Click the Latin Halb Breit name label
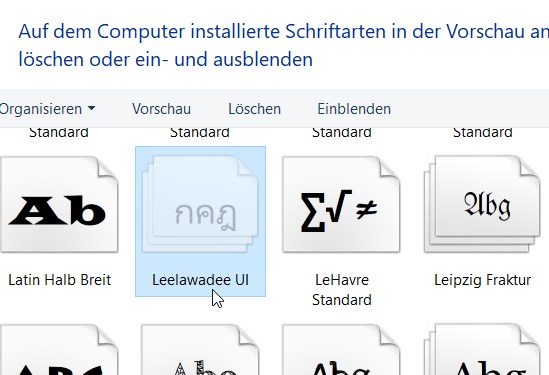549x375 pixels. coord(60,280)
